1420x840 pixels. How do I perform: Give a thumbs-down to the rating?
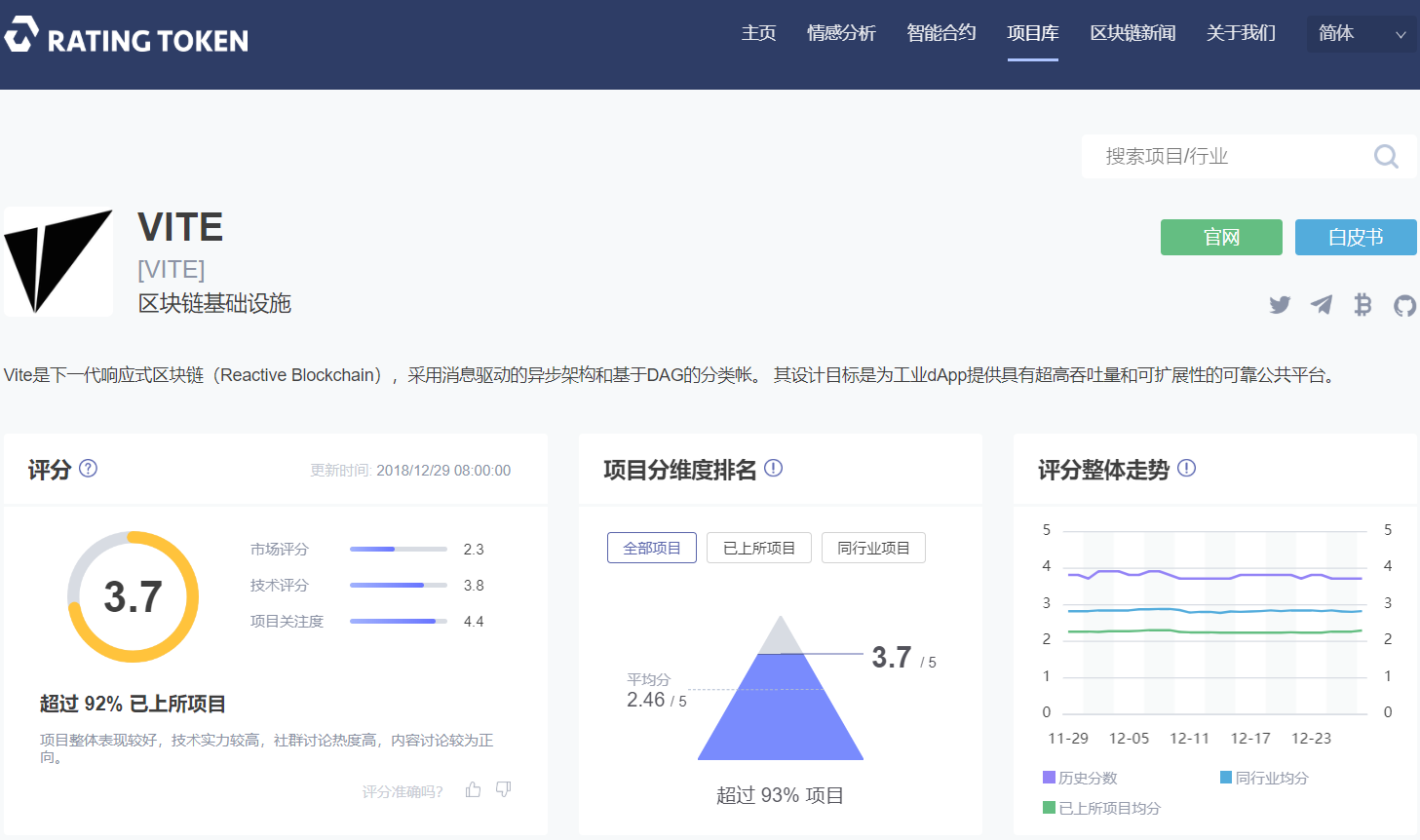point(503,789)
